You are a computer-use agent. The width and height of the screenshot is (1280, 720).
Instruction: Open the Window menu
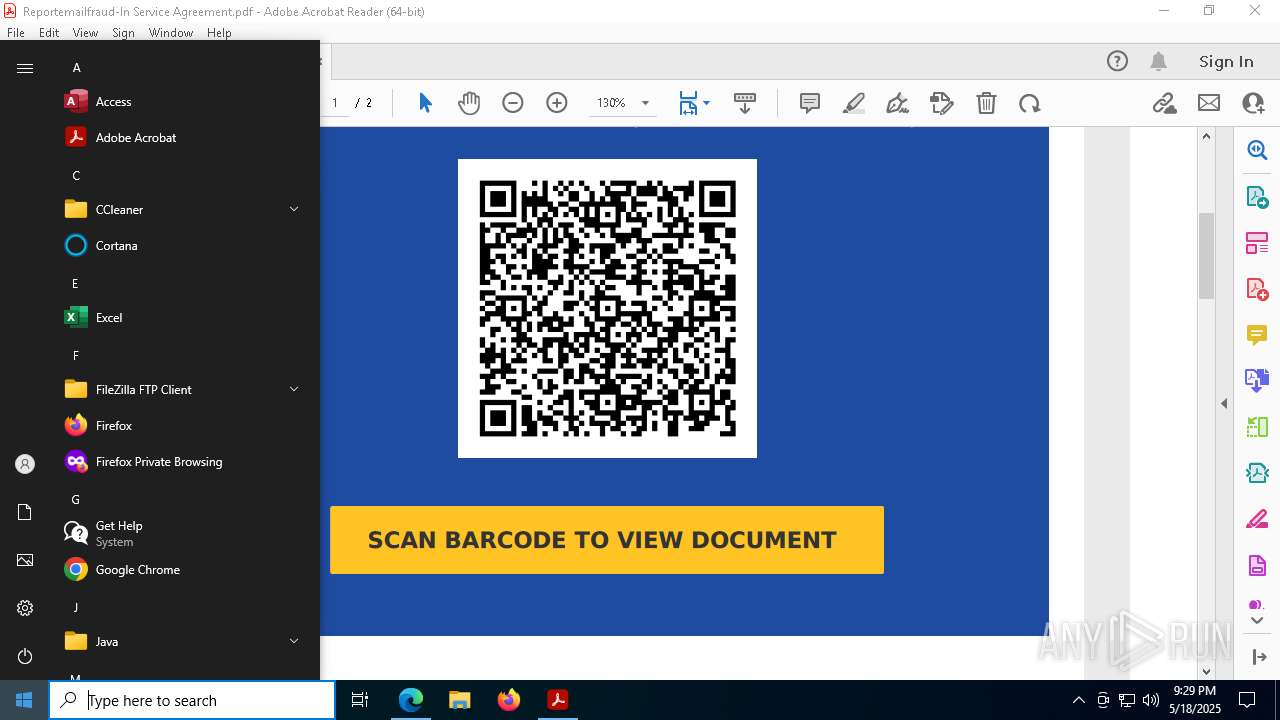171,32
